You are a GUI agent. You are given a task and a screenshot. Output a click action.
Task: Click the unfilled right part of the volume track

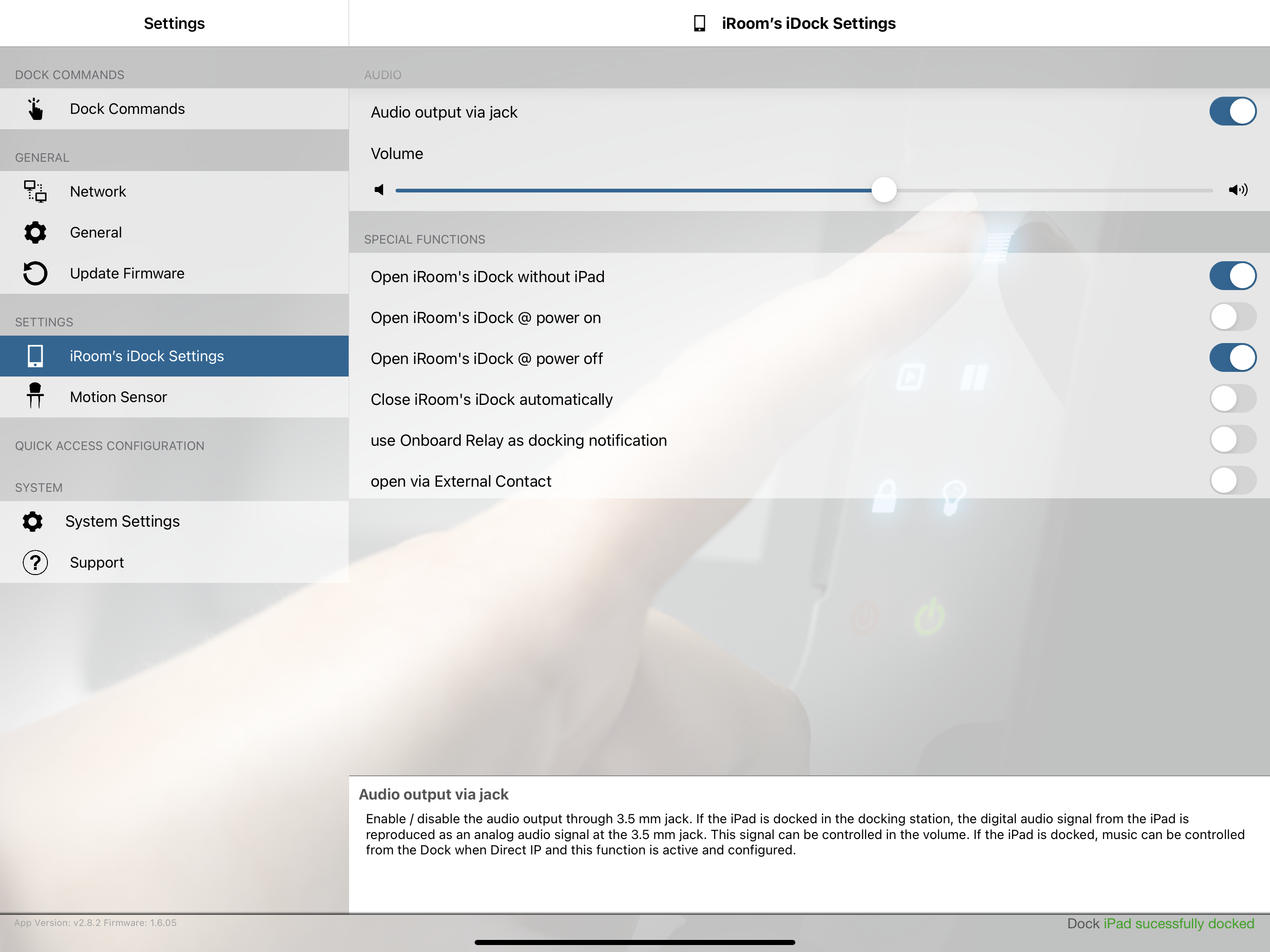click(1055, 190)
